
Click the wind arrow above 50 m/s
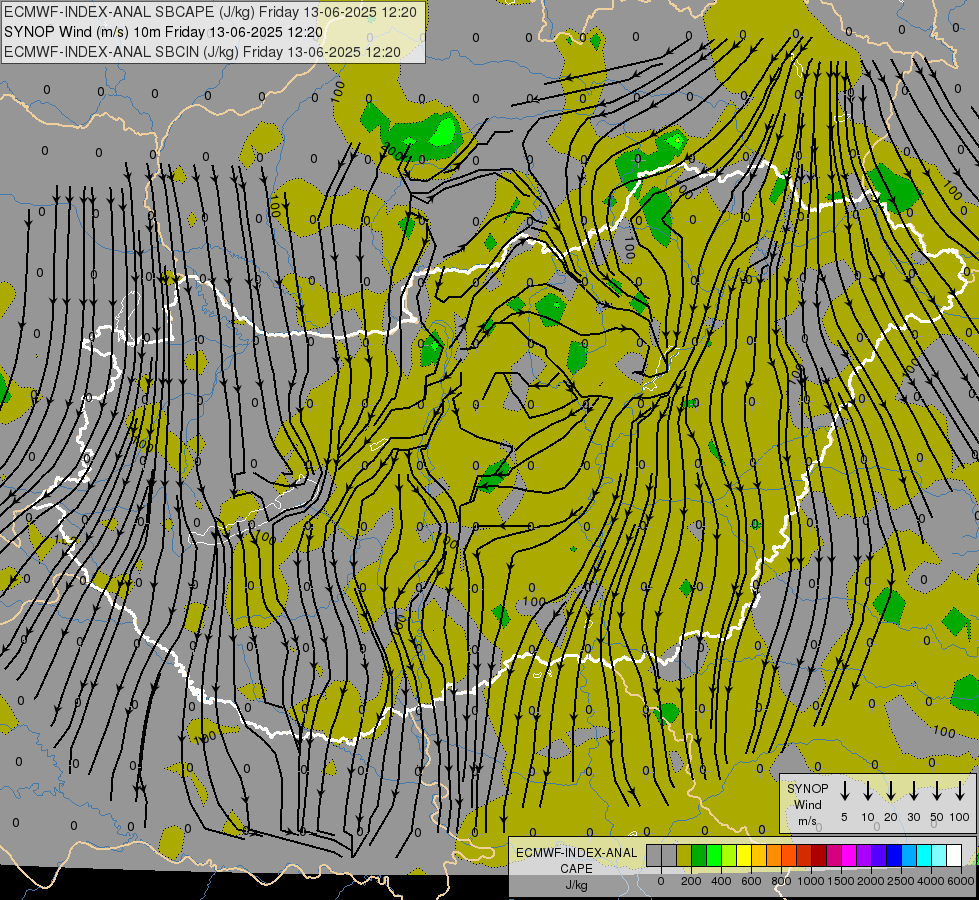pos(937,790)
